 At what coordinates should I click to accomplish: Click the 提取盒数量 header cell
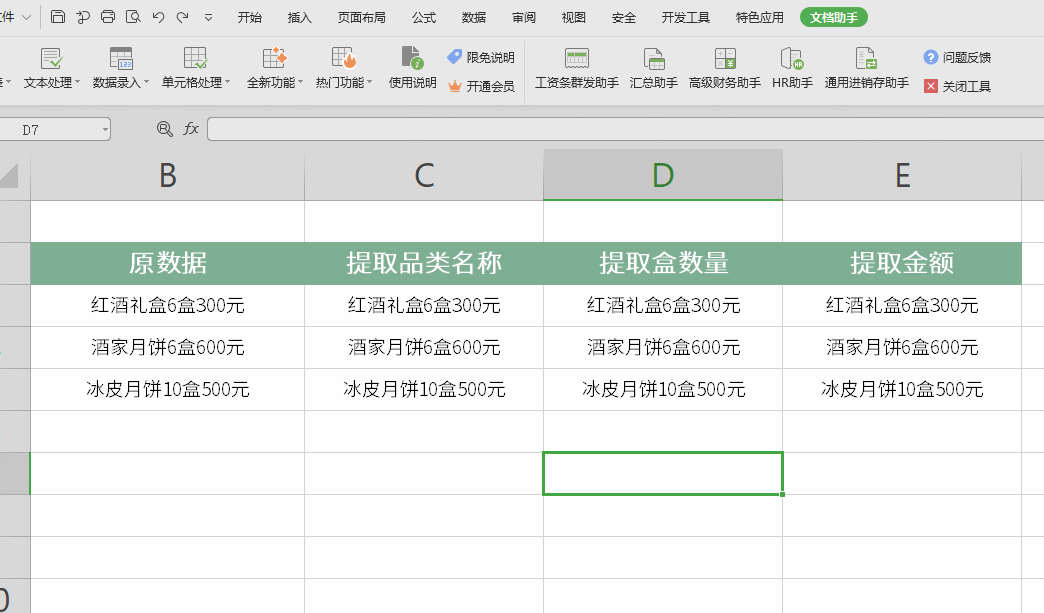point(663,264)
